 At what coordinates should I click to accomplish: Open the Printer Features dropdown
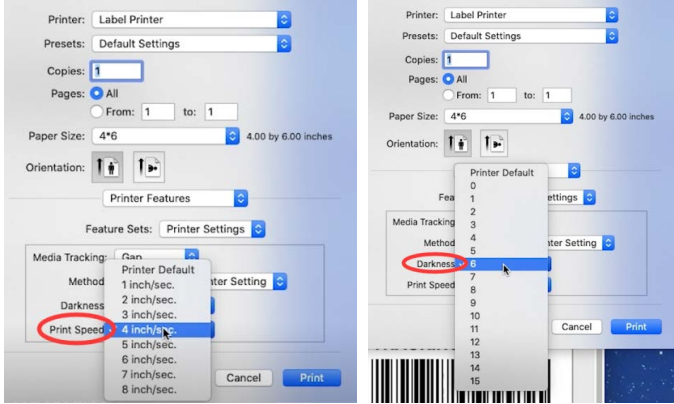tap(175, 198)
